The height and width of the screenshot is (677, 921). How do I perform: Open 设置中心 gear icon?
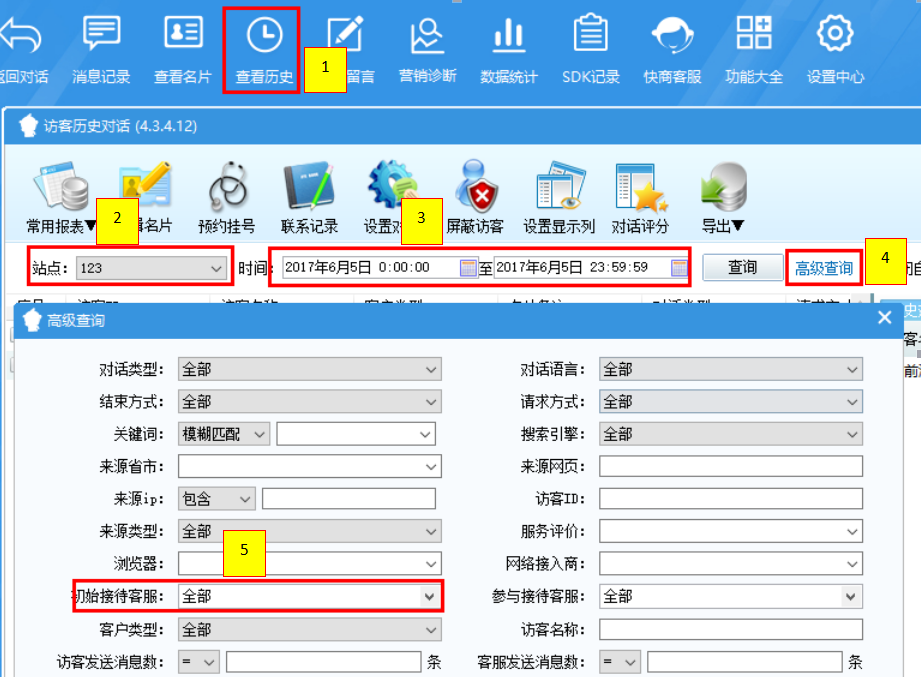(x=835, y=38)
